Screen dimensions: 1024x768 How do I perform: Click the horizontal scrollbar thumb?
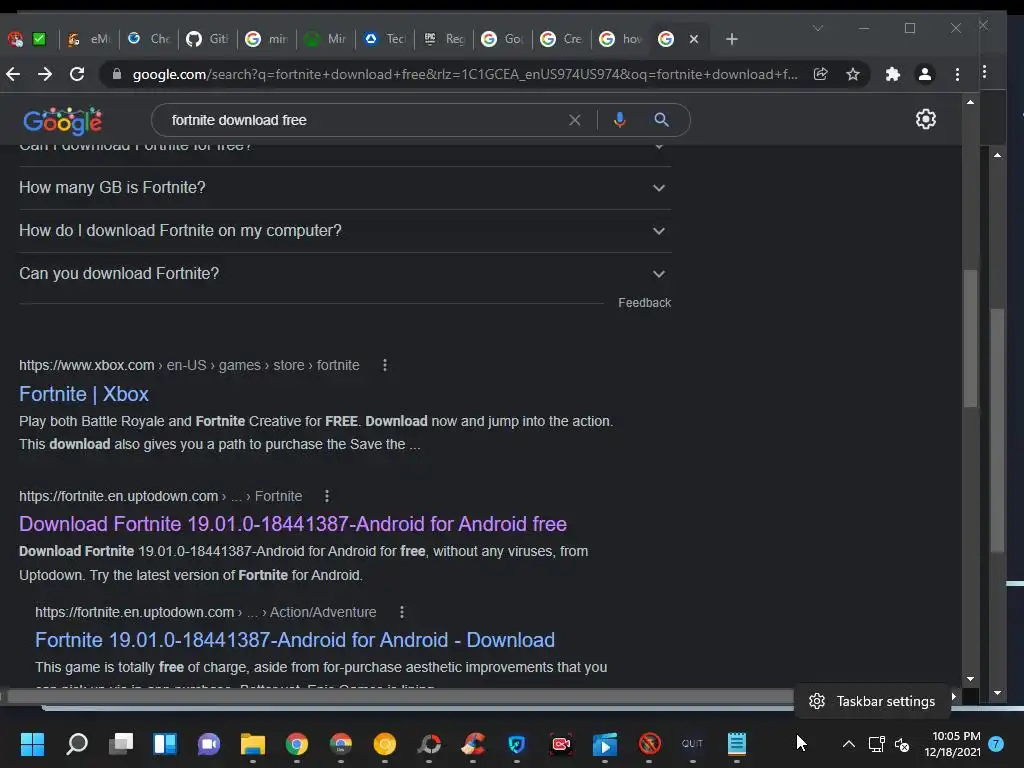coord(400,697)
